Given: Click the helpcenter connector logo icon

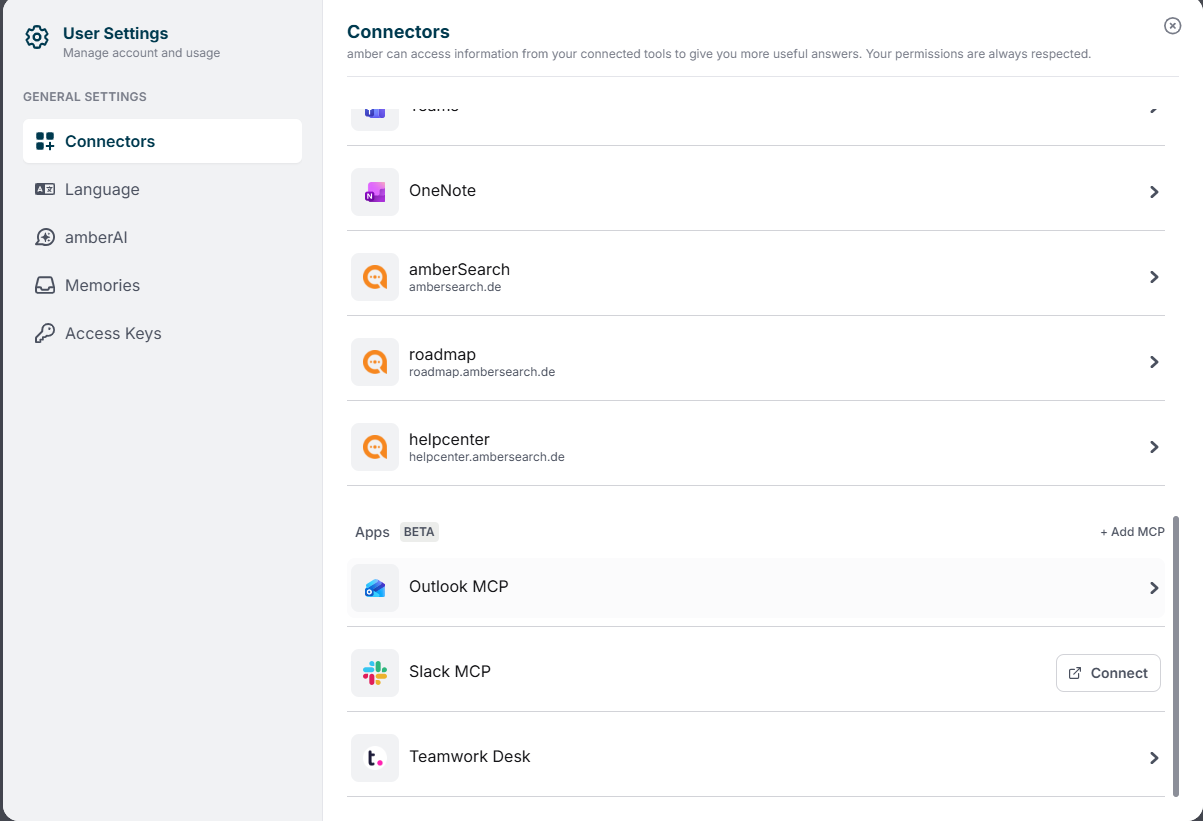Looking at the screenshot, I should (x=375, y=447).
